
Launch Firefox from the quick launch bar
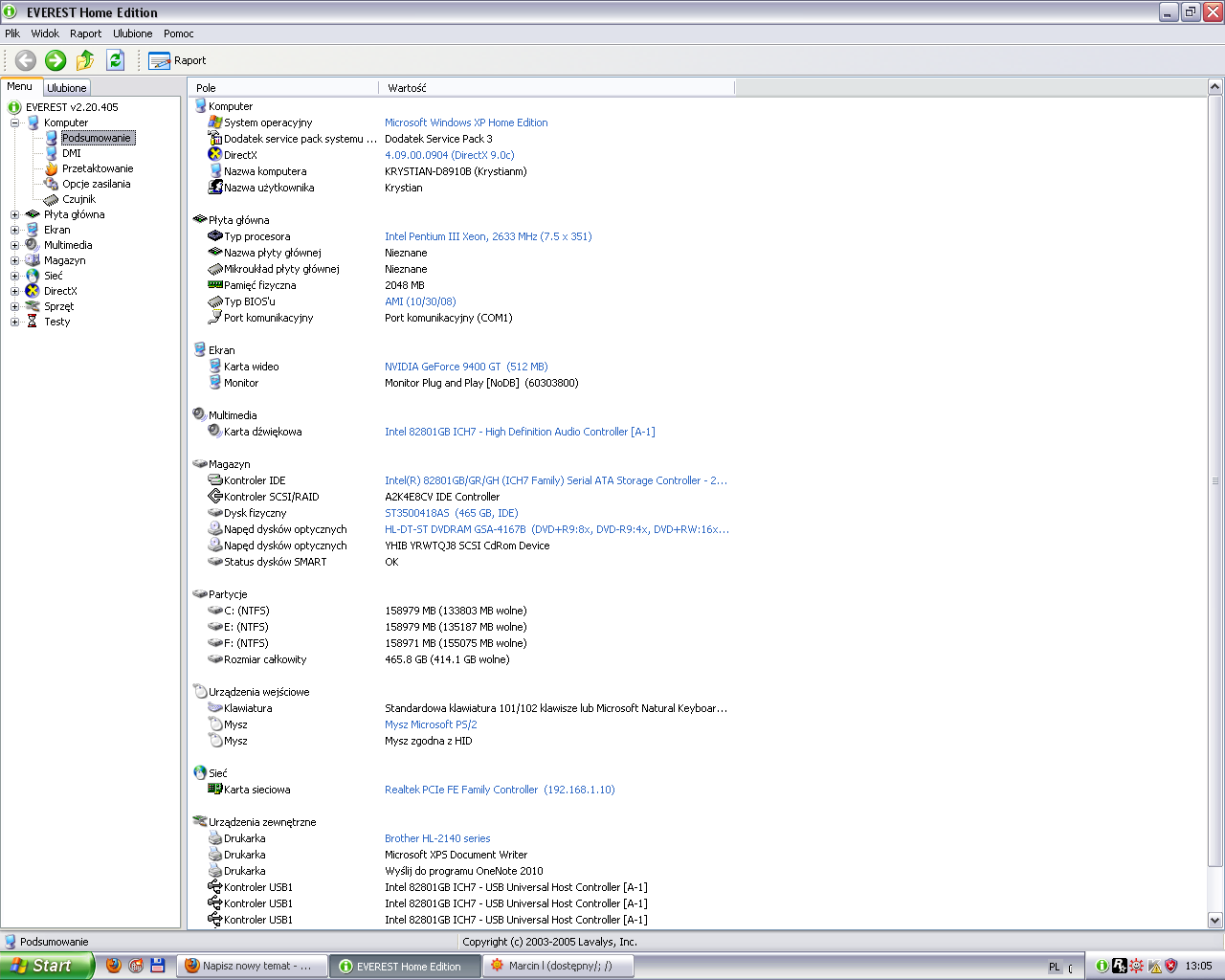[x=114, y=966]
